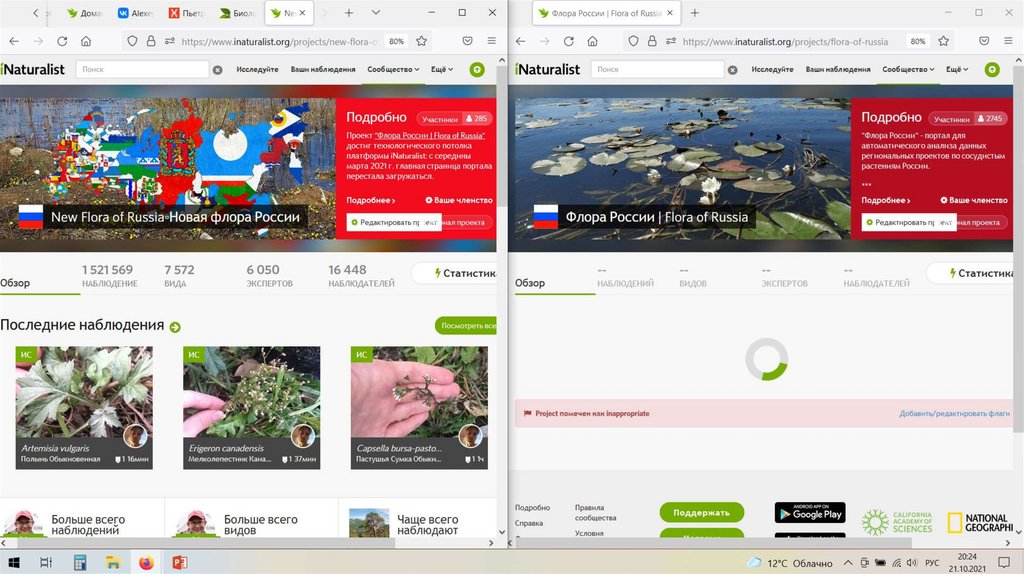The image size is (1024, 574).
Task: Open the Erigeron canadensis observation card
Action: [x=251, y=407]
